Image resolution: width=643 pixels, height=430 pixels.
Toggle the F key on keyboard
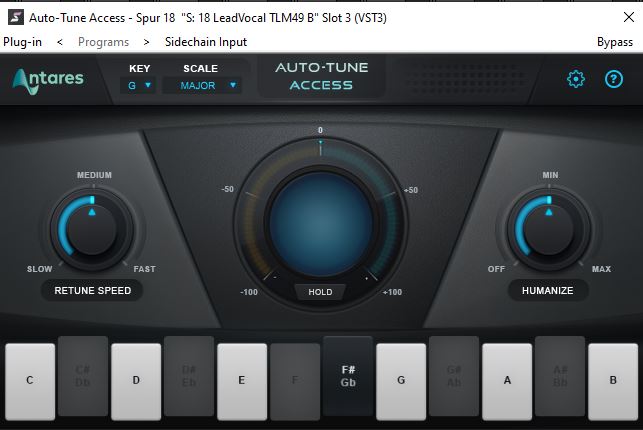pyautogui.click(x=295, y=382)
